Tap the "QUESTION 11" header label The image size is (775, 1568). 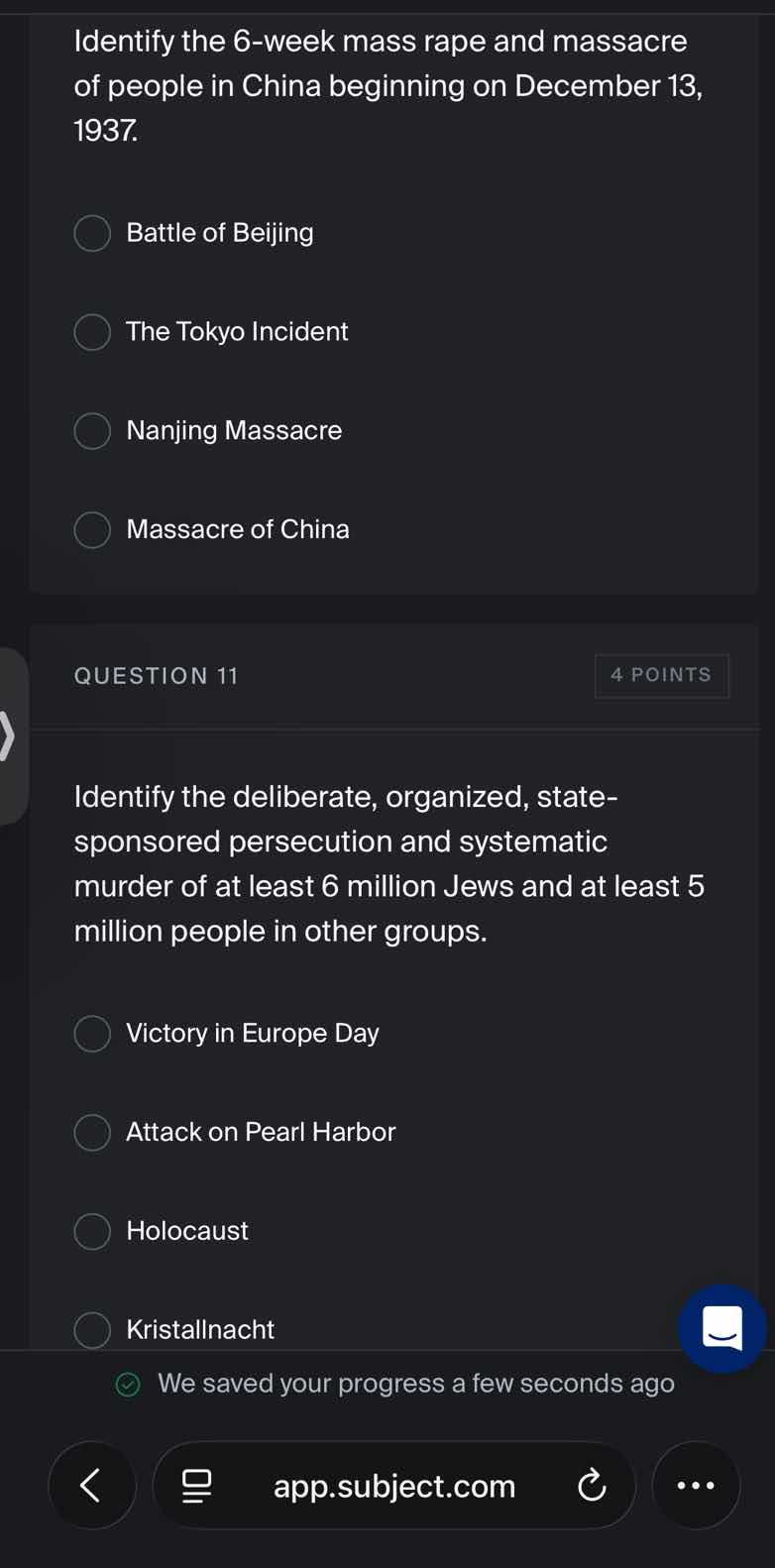click(x=156, y=675)
